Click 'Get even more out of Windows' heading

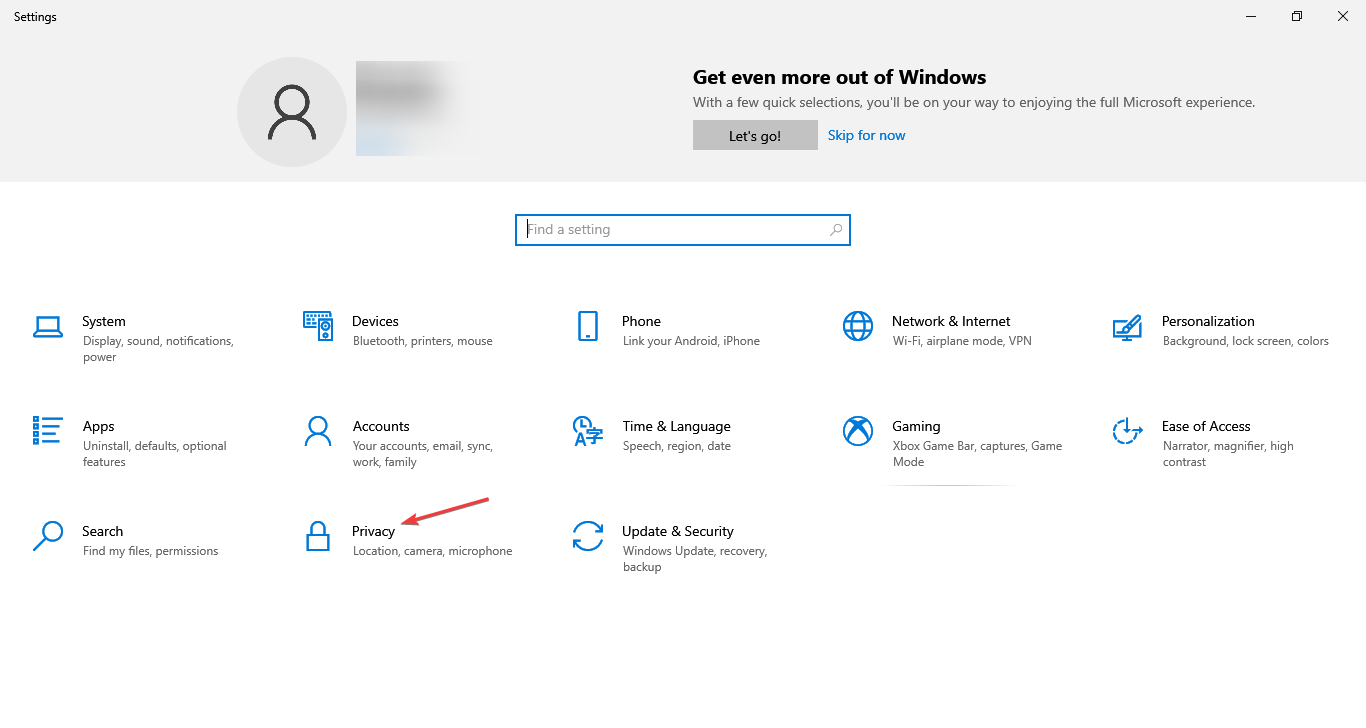pyautogui.click(x=840, y=77)
